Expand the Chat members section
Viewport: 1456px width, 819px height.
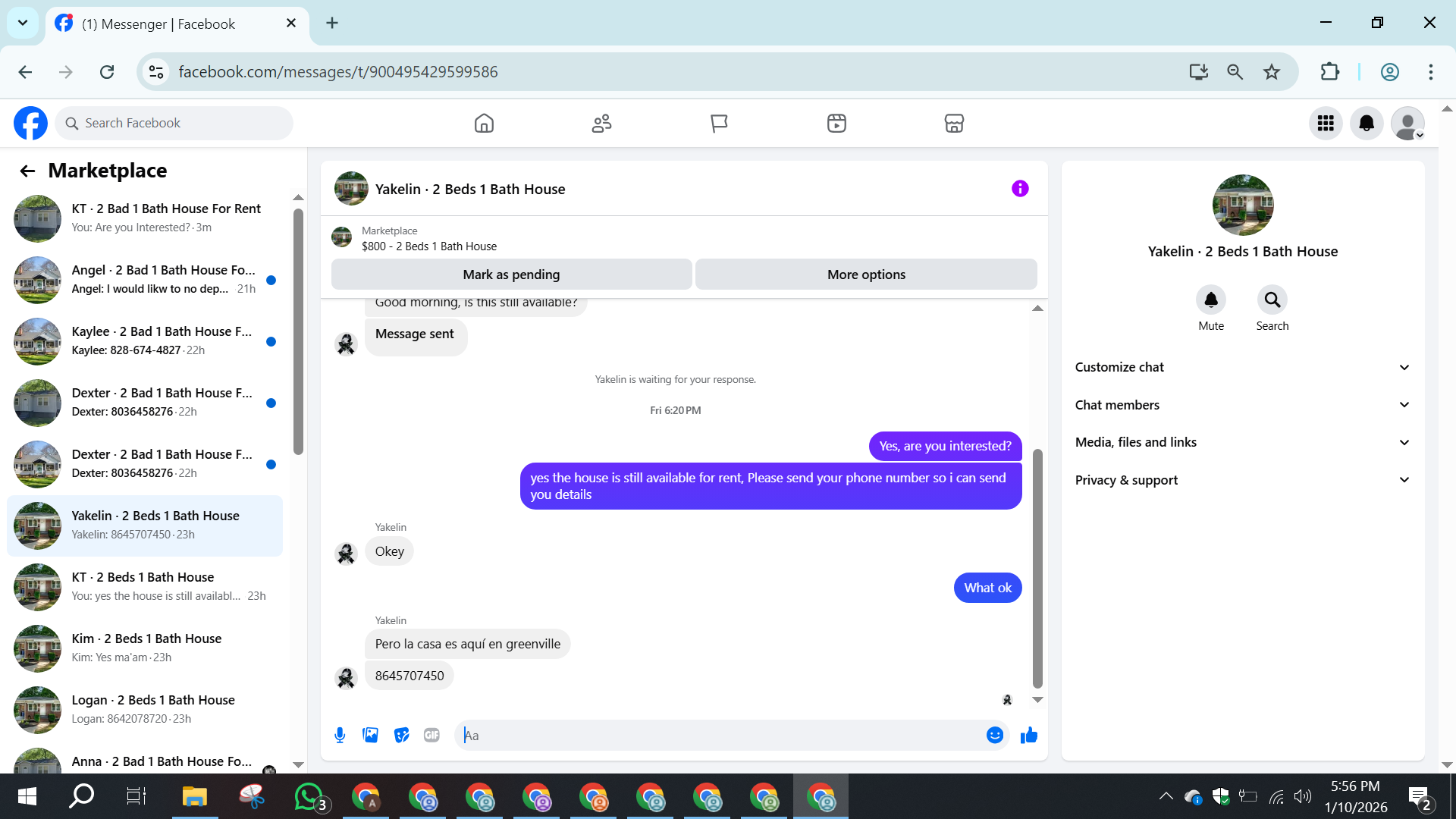pyautogui.click(x=1242, y=405)
